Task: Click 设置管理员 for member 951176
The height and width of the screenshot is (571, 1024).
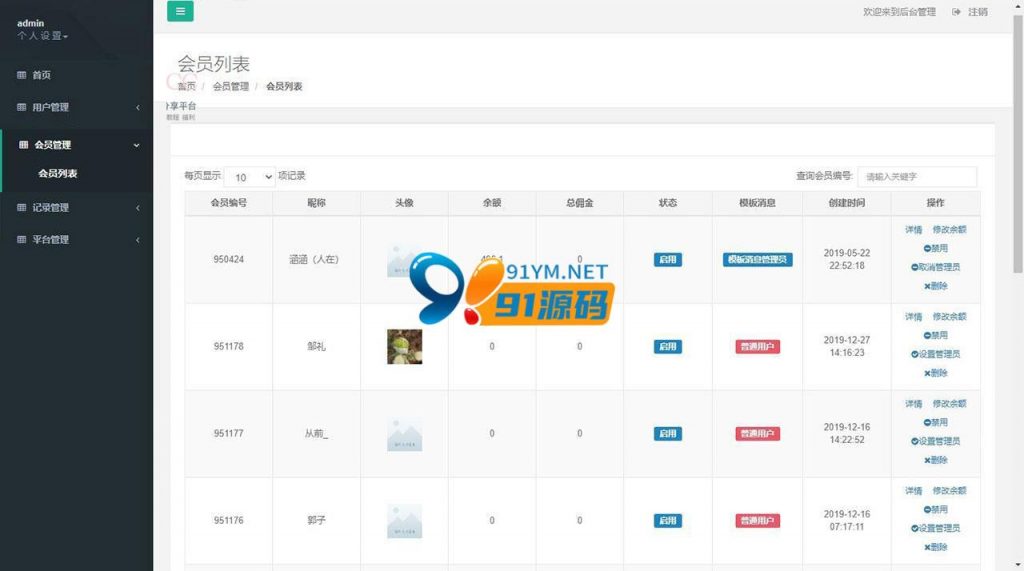Action: click(x=935, y=528)
